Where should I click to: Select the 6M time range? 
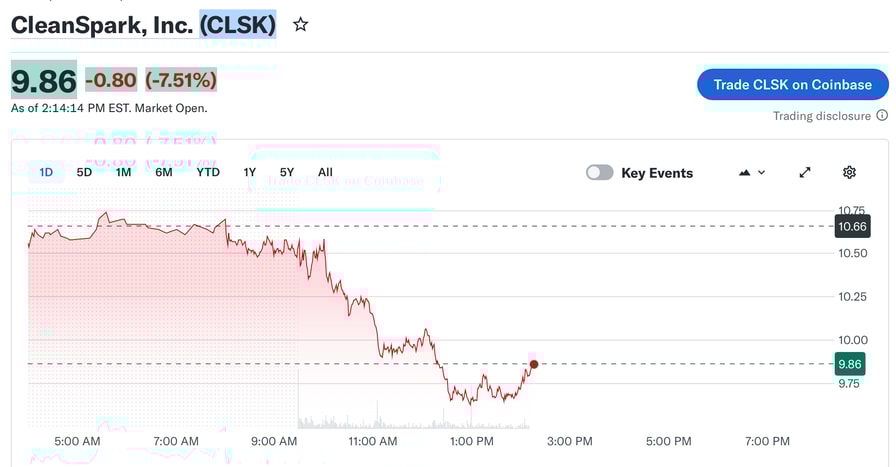[164, 172]
